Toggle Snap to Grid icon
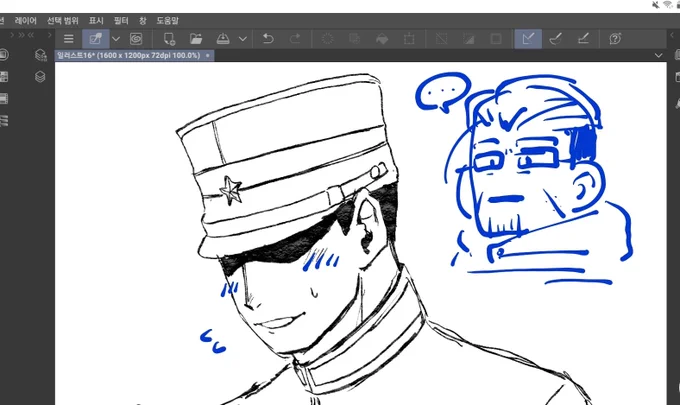680x405 pixels. [583, 39]
